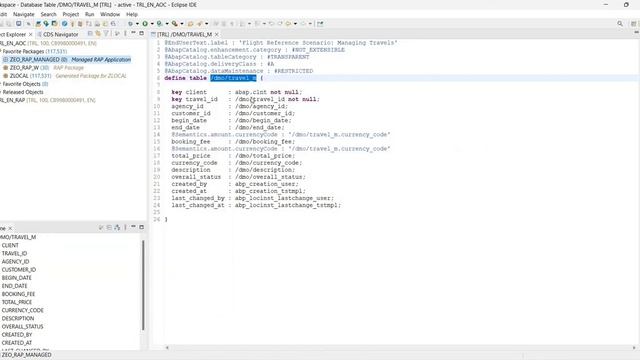Open the dropdown arrow next to Debug

tap(137, 24)
